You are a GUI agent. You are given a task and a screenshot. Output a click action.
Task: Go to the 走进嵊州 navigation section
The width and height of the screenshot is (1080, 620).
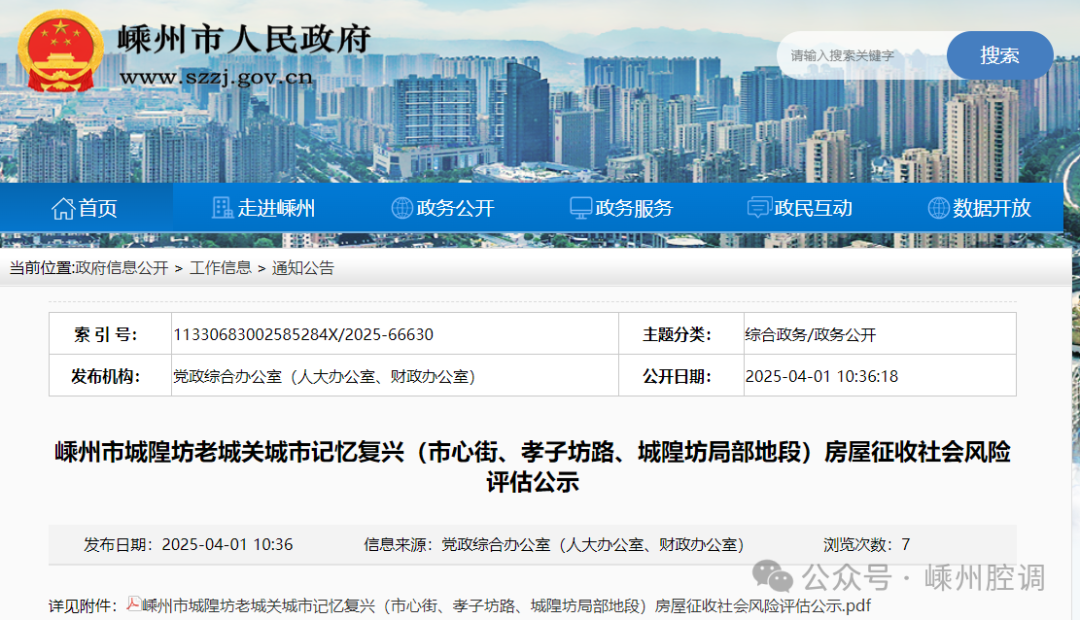(x=276, y=208)
